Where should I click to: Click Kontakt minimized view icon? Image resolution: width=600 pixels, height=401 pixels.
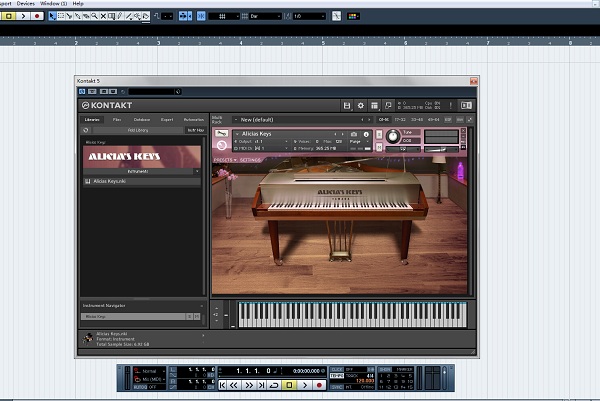pyautogui.click(x=388, y=106)
